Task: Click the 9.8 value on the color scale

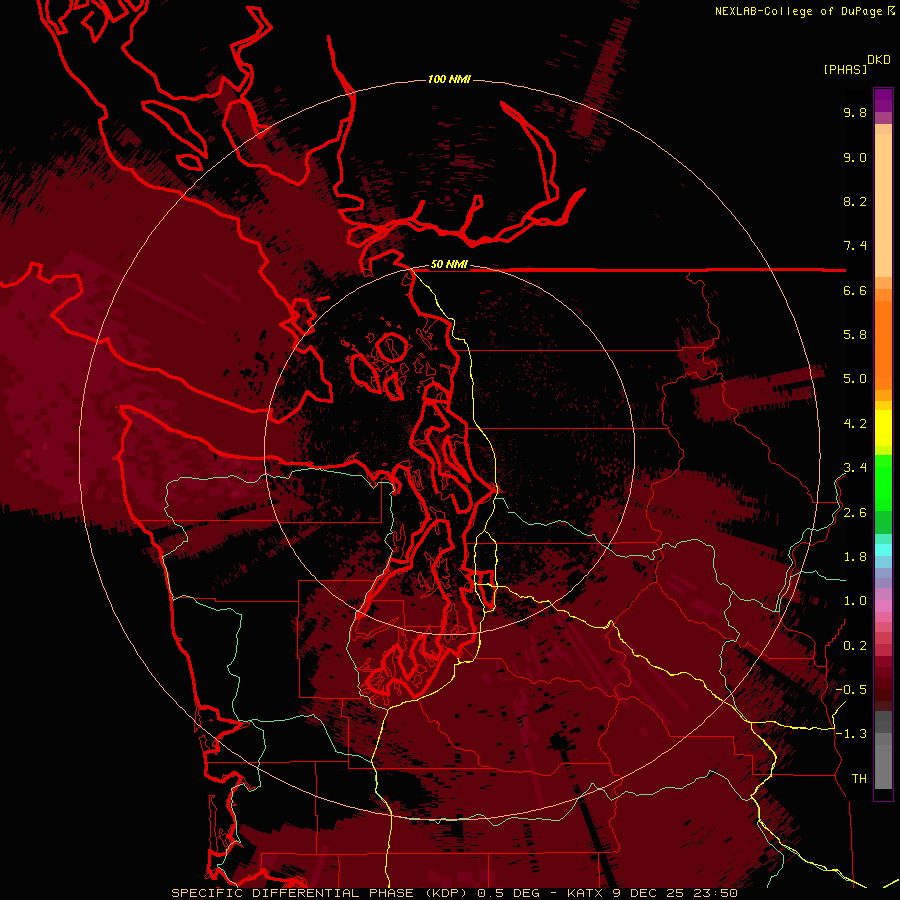Action: click(x=855, y=113)
